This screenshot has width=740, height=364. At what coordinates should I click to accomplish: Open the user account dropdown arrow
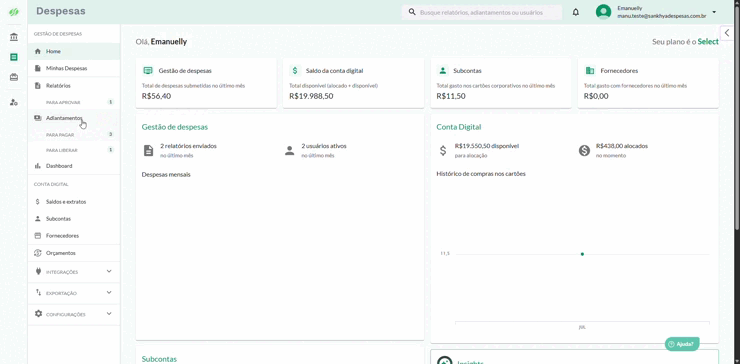click(714, 12)
